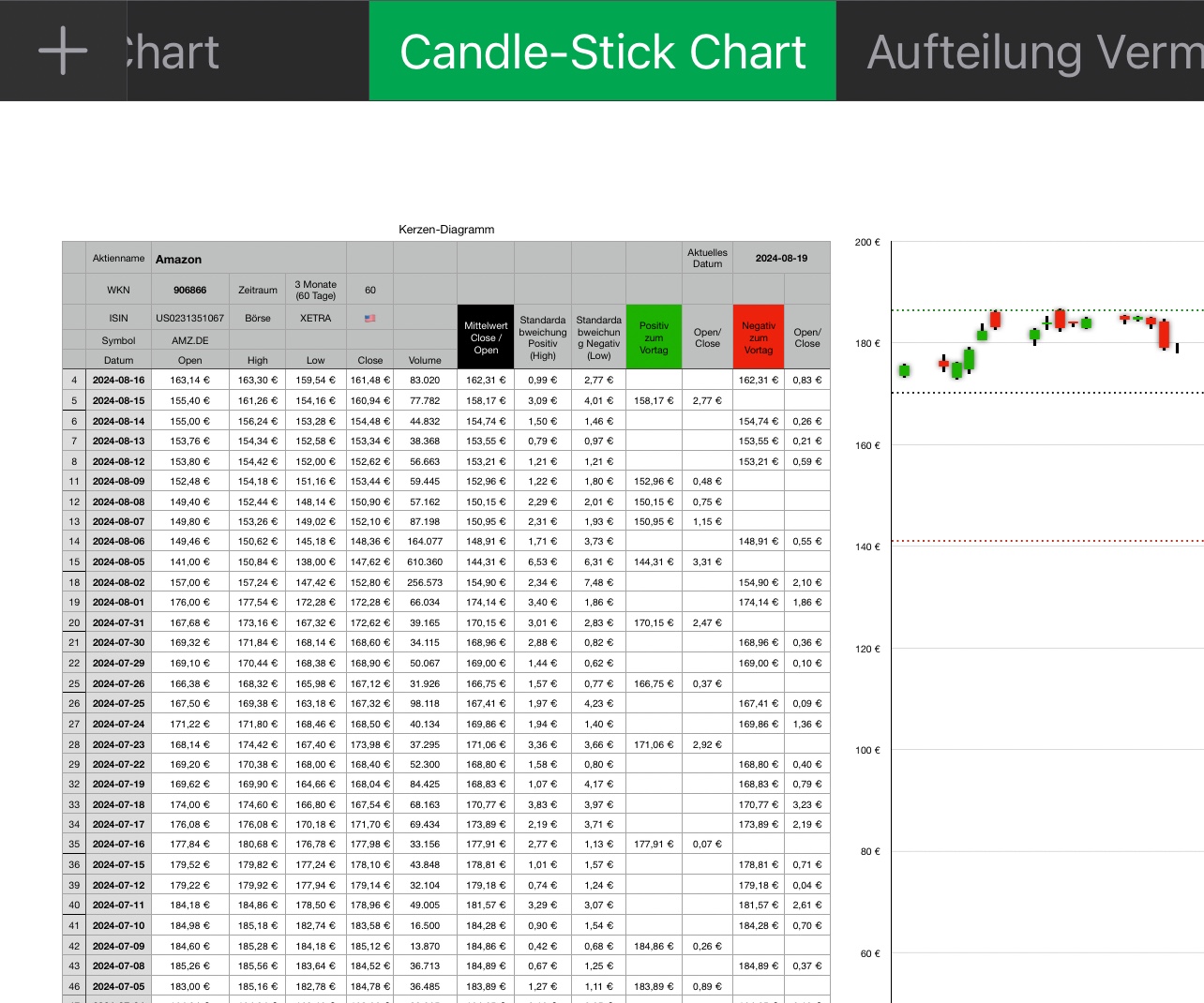
Task: Click the Standardabweichung Positiv (High) header
Action: [x=543, y=337]
